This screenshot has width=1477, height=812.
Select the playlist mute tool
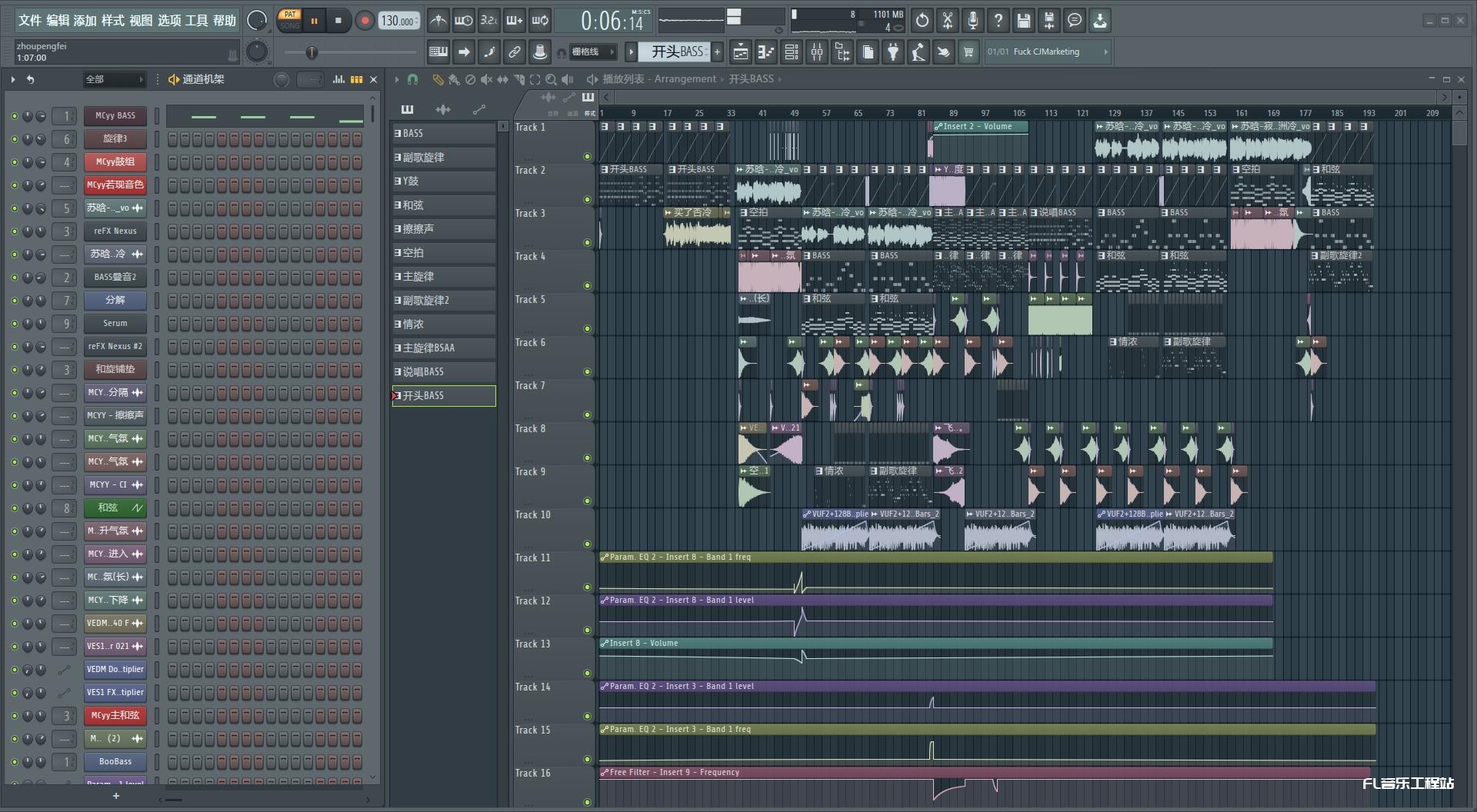point(486,79)
